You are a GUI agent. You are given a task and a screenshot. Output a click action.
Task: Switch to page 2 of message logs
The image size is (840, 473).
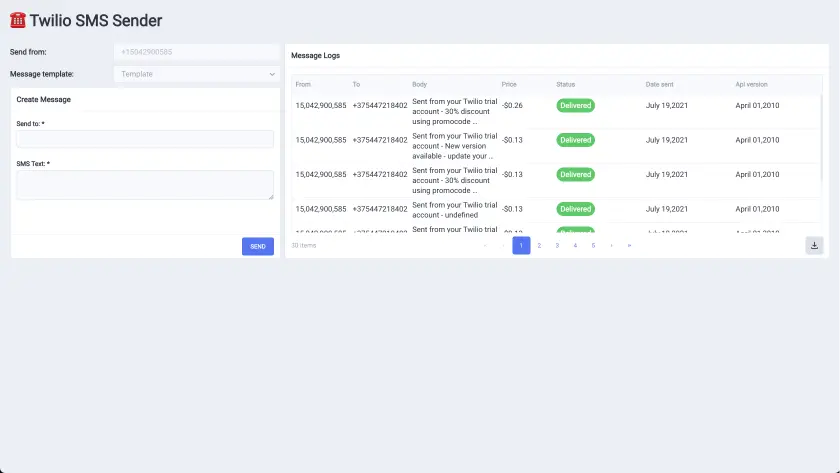(539, 245)
